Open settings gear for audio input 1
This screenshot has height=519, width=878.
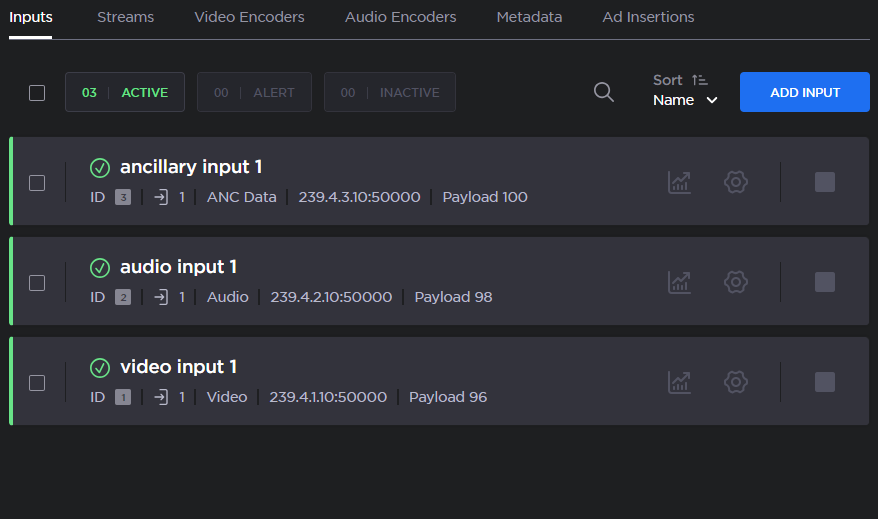tap(736, 282)
